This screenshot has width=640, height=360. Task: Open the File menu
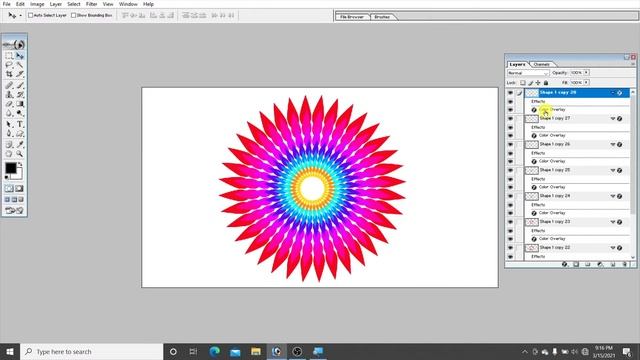point(7,4)
